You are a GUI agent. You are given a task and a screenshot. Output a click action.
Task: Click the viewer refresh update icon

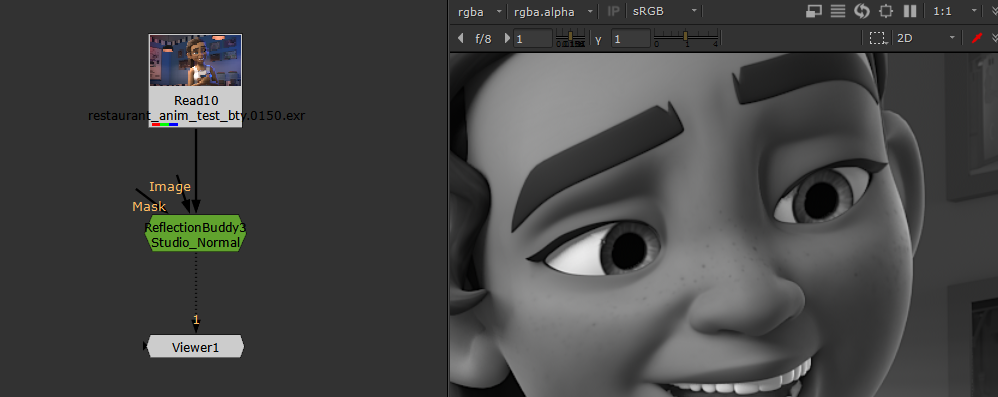tap(862, 11)
